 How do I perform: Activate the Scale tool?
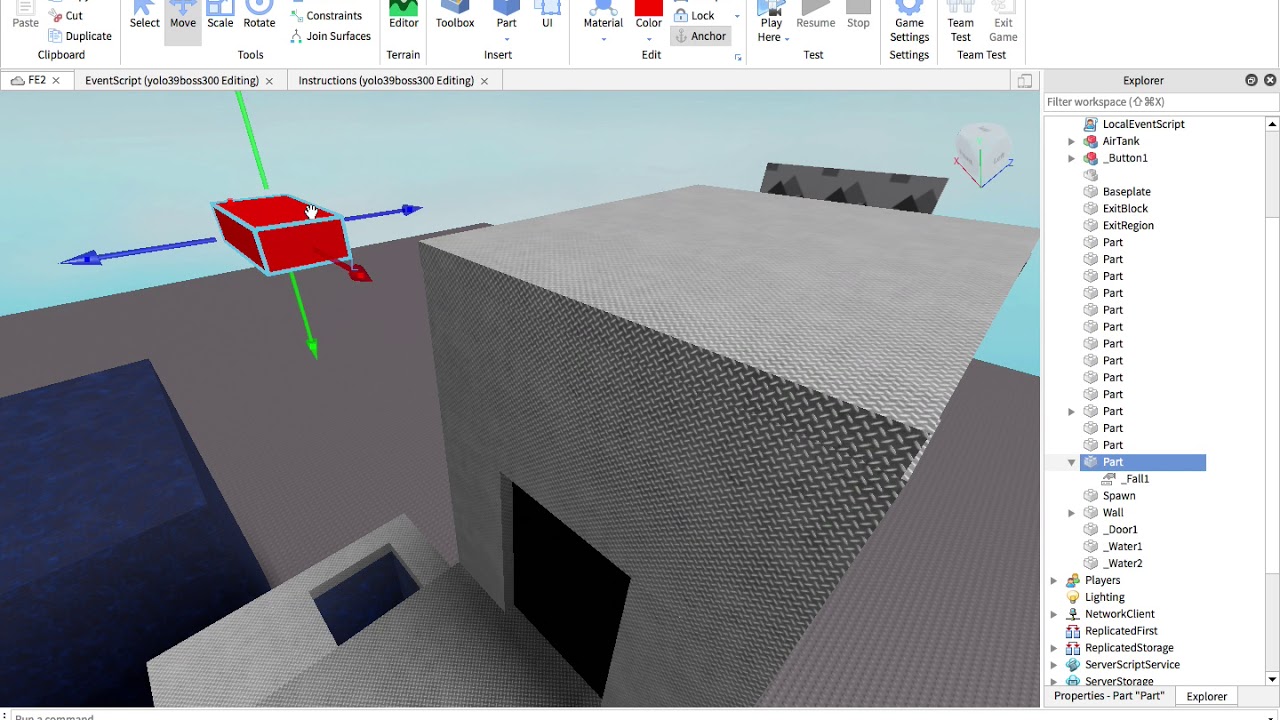[220, 16]
